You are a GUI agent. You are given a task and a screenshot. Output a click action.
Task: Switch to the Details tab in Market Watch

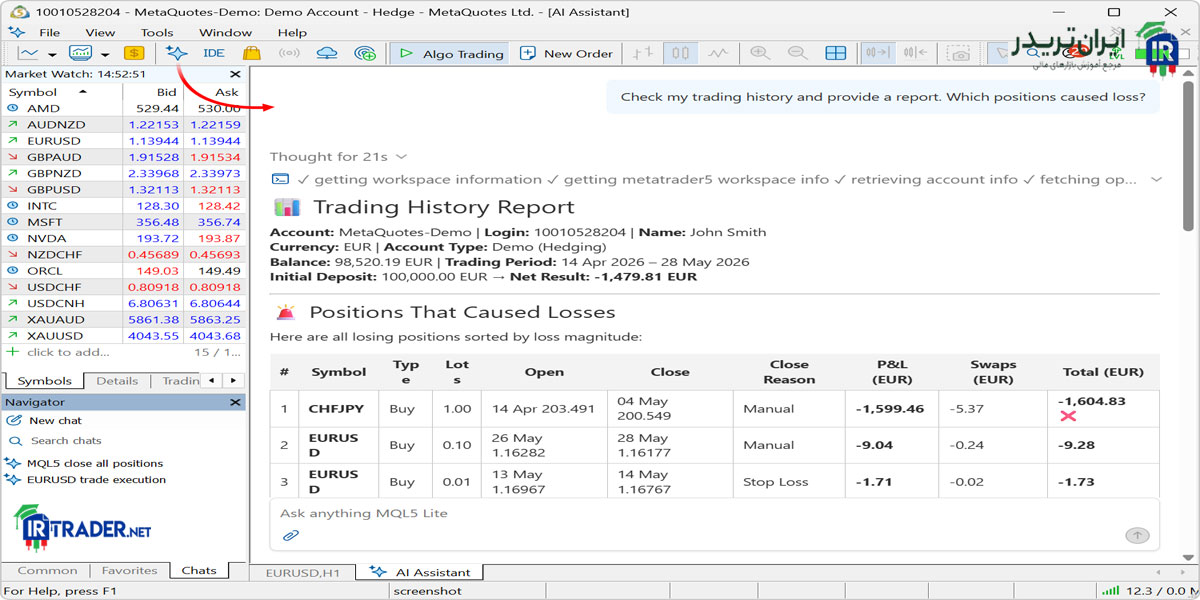[117, 381]
